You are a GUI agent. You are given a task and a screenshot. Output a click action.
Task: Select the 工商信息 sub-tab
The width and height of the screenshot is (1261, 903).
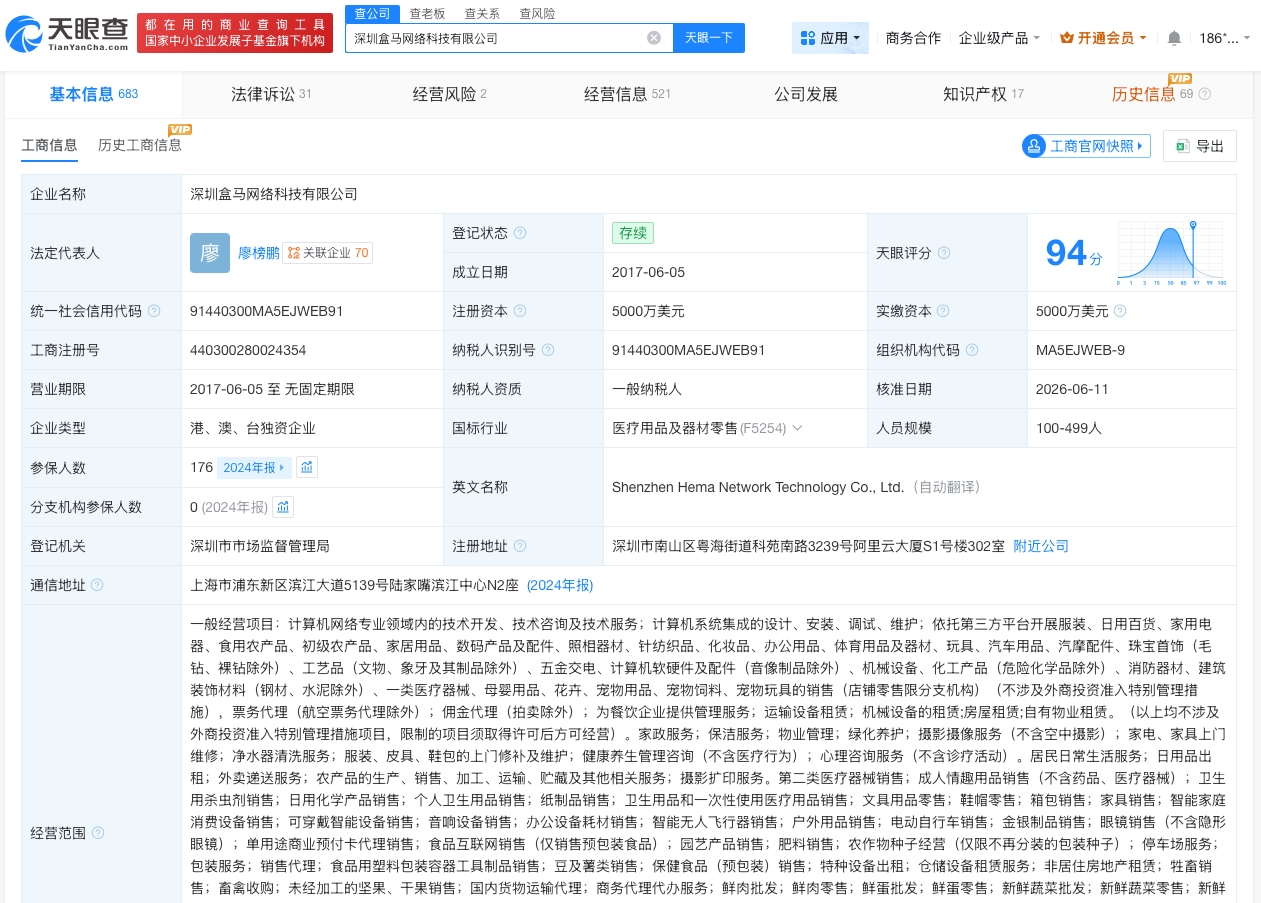(49, 145)
